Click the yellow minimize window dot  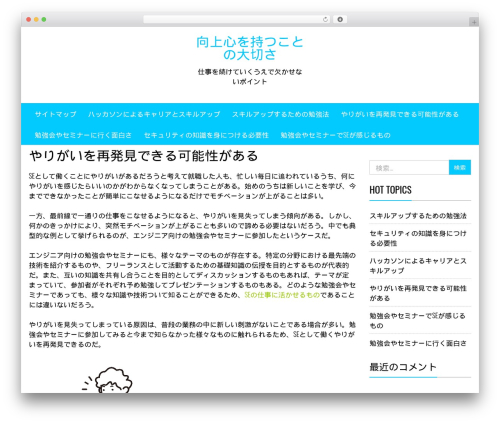tap(36, 20)
